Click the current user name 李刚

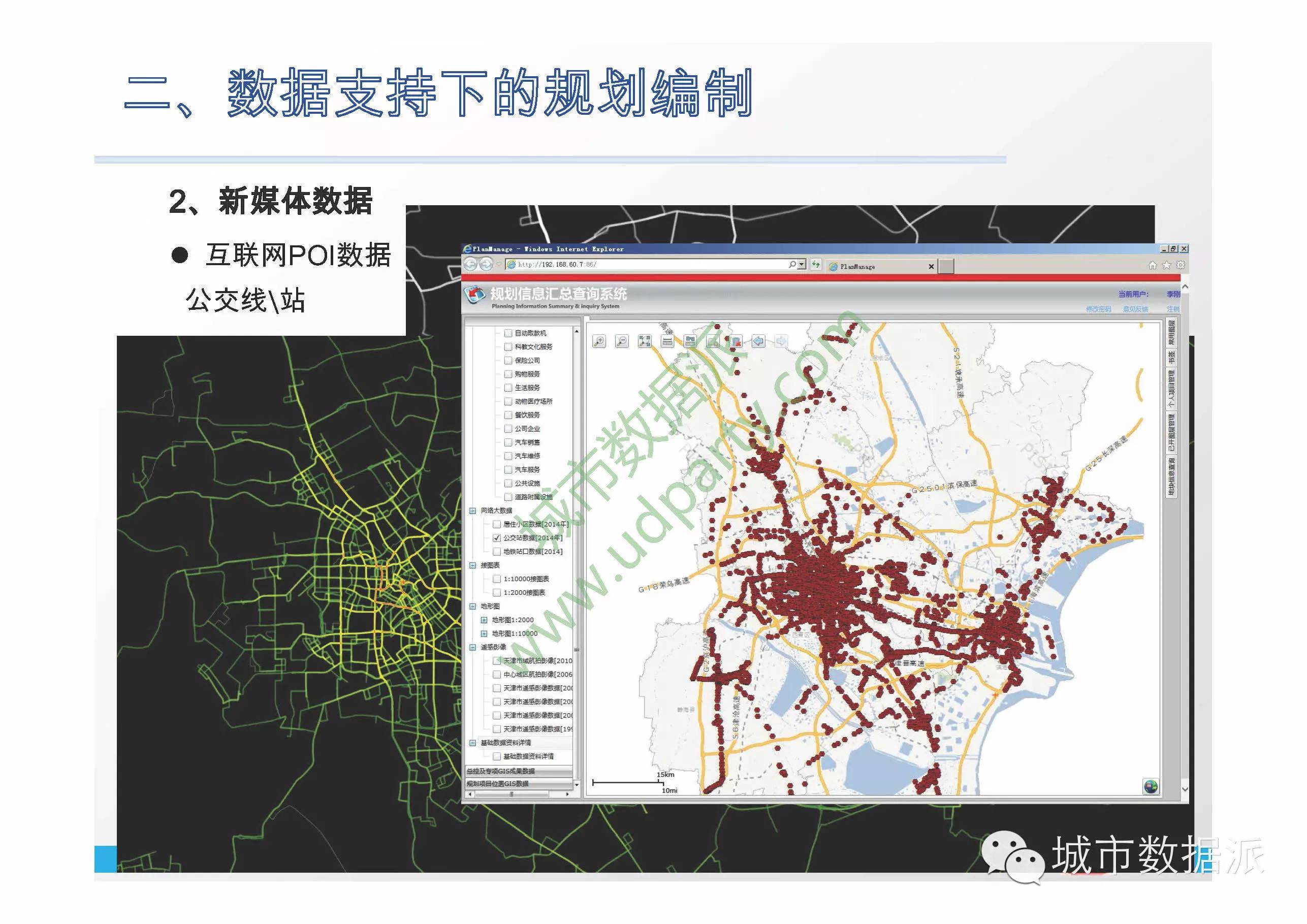1173,294
